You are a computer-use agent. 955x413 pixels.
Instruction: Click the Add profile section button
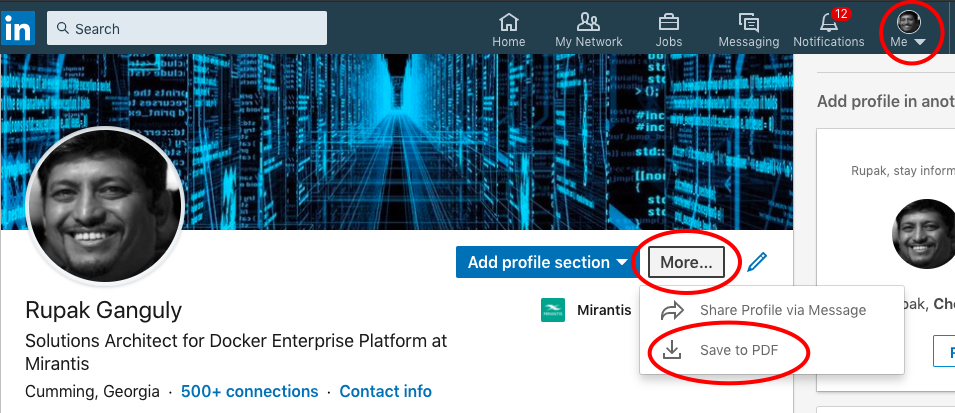[x=547, y=262]
